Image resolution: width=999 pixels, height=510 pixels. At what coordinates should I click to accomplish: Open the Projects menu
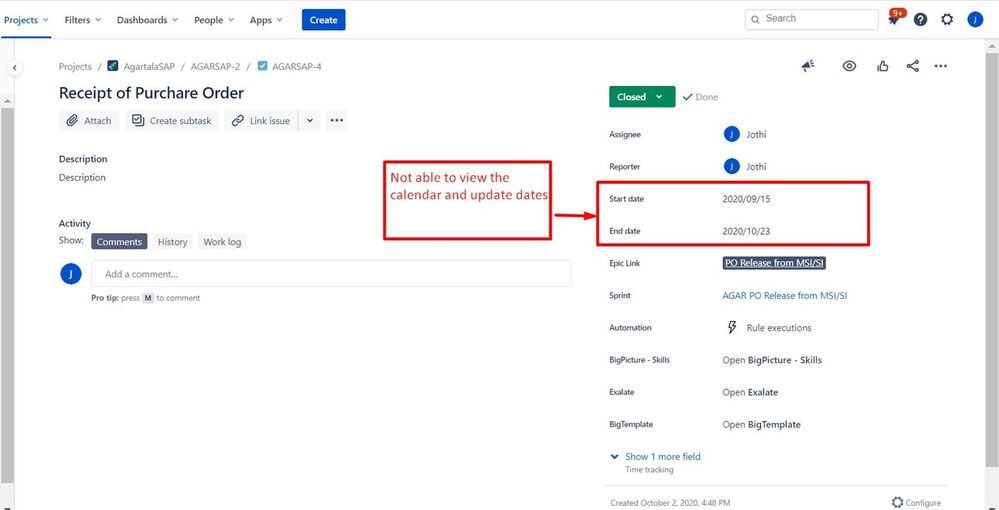tap(27, 20)
